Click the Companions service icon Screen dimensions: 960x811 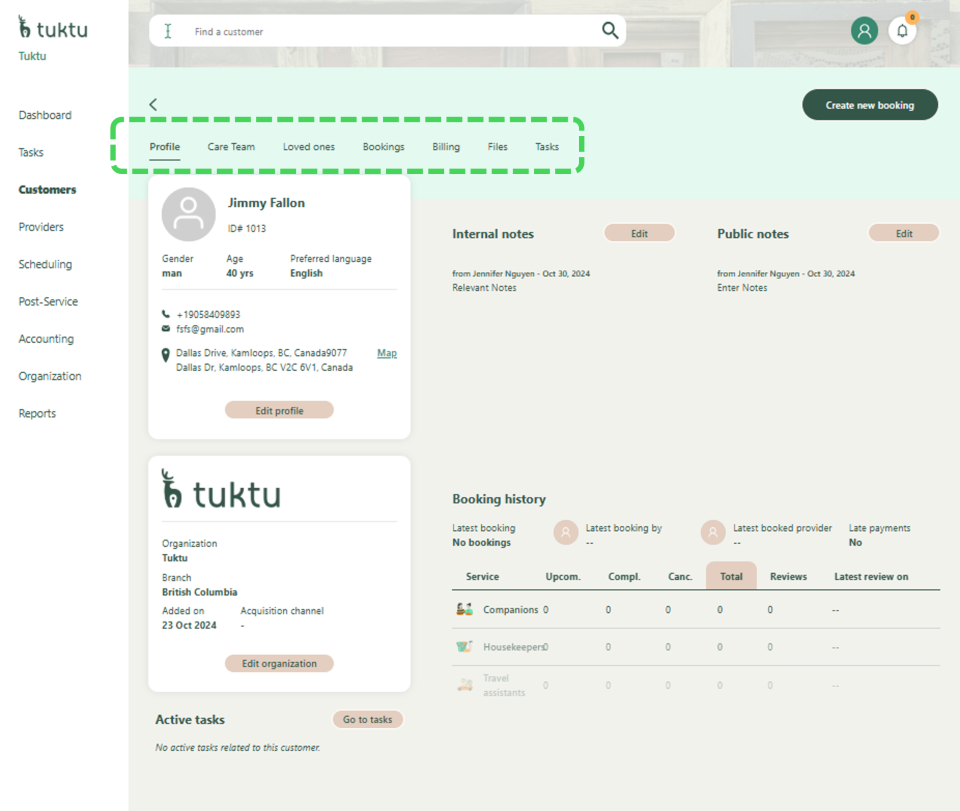tap(464, 609)
